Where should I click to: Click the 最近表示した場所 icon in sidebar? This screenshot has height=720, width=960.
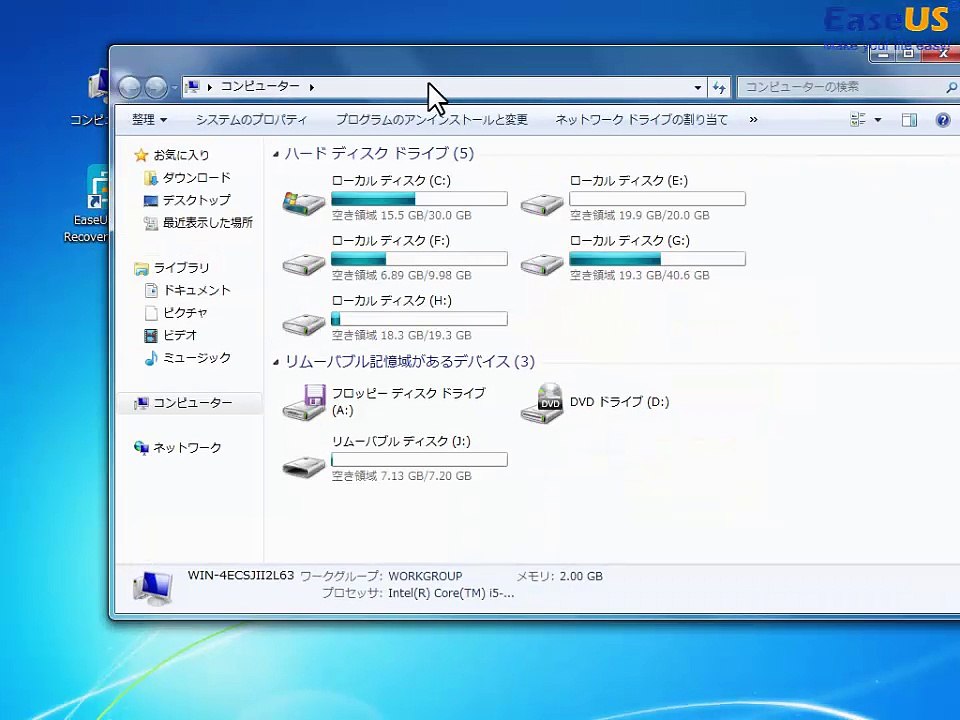point(151,223)
